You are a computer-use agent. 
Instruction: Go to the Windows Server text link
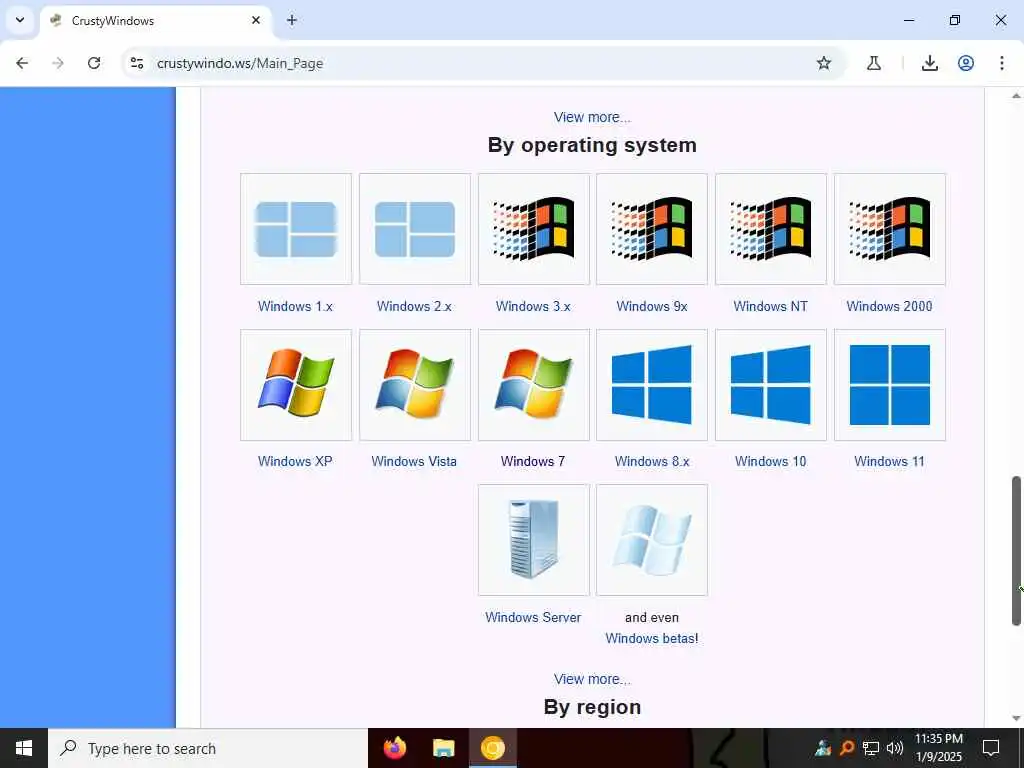tap(533, 617)
